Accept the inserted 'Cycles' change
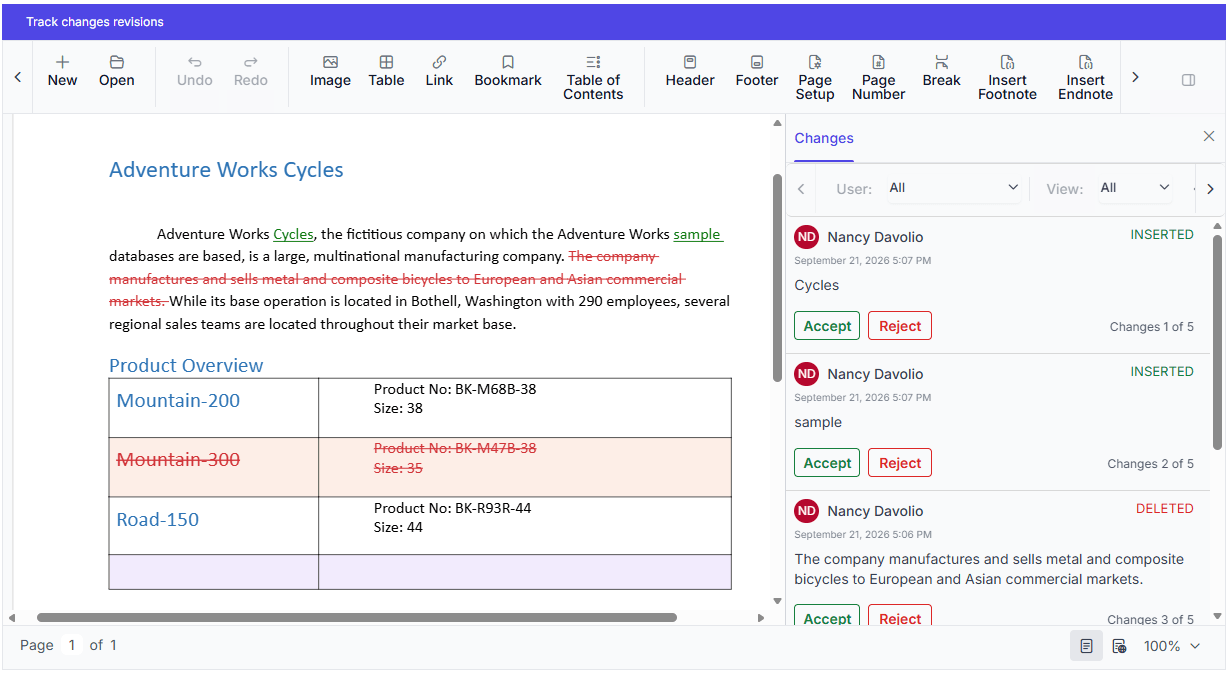This screenshot has width=1227, height=674. [827, 326]
